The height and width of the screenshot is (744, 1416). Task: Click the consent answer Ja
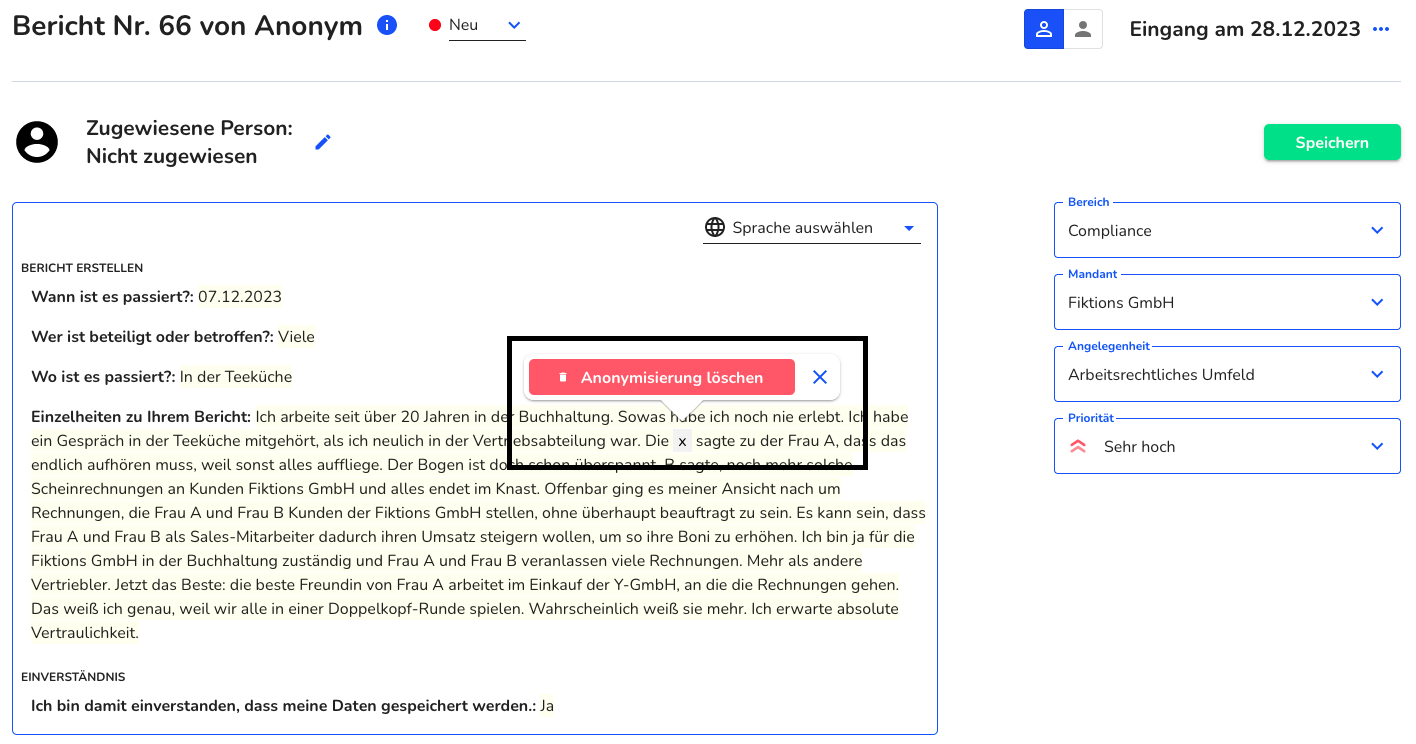coord(547,706)
